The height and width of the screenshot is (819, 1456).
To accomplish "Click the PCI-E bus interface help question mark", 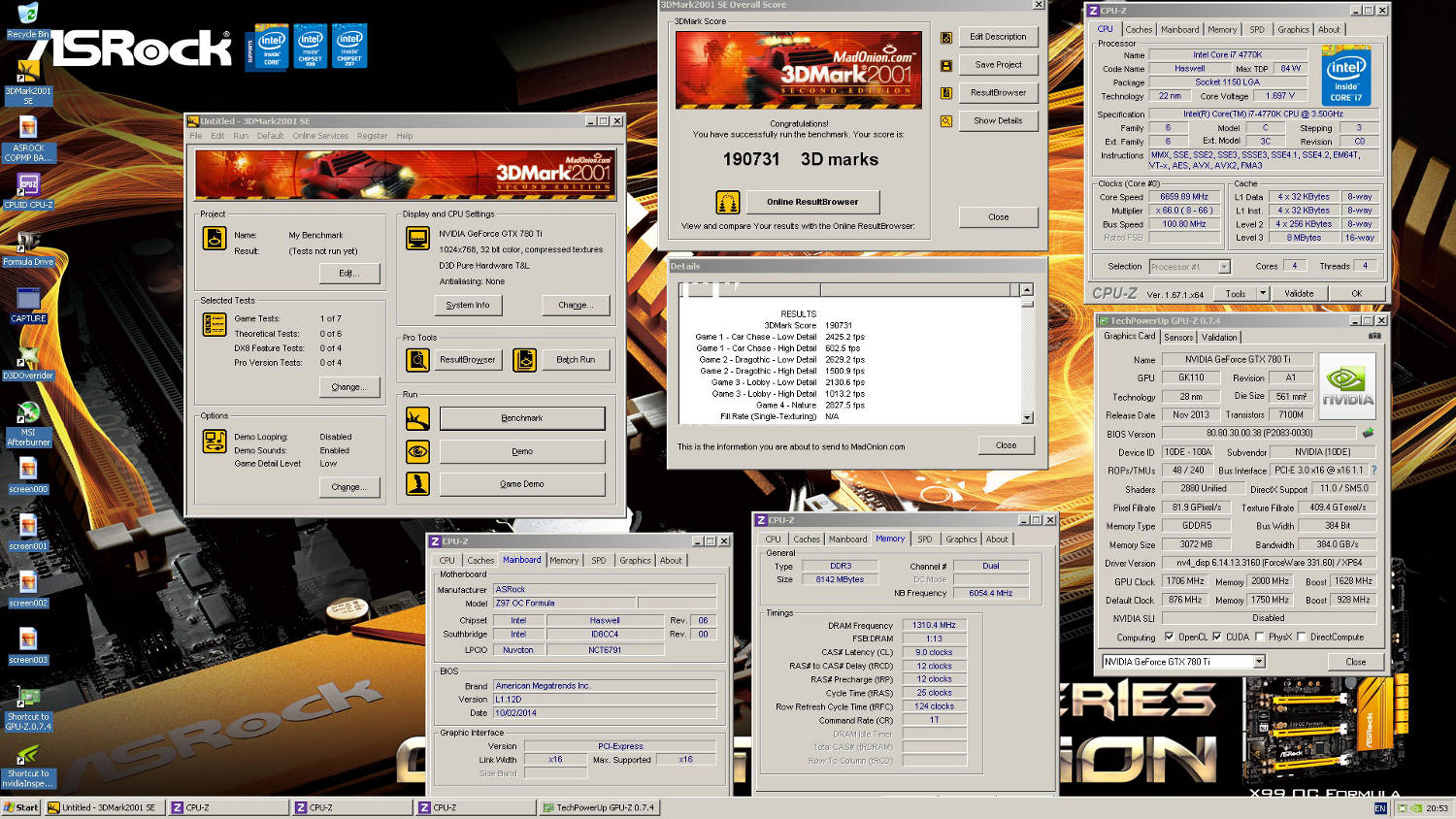I will tap(1373, 471).
